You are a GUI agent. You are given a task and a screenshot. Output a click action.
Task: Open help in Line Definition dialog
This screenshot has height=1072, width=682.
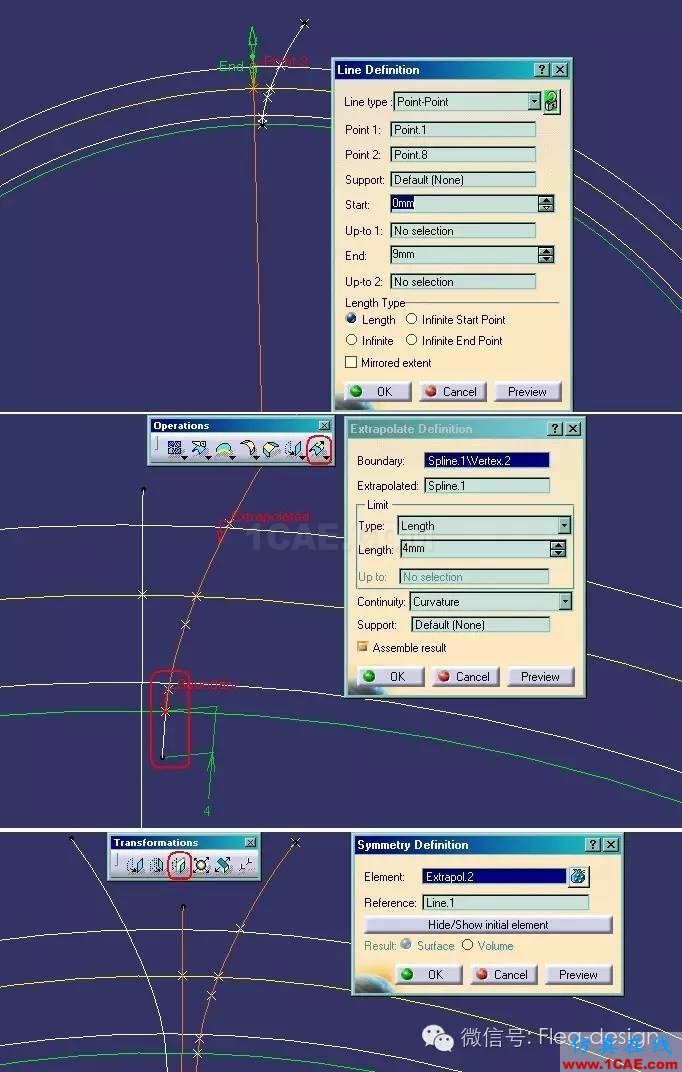(542, 70)
